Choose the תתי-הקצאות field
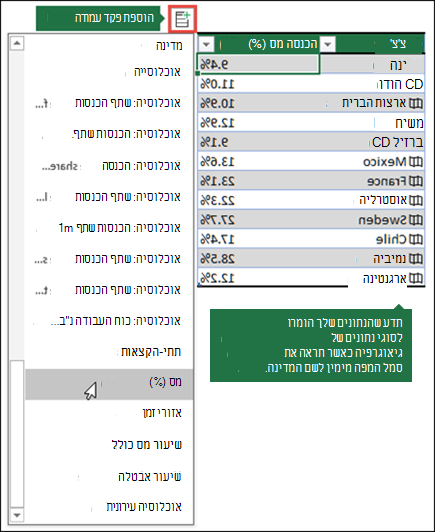 (x=109, y=352)
